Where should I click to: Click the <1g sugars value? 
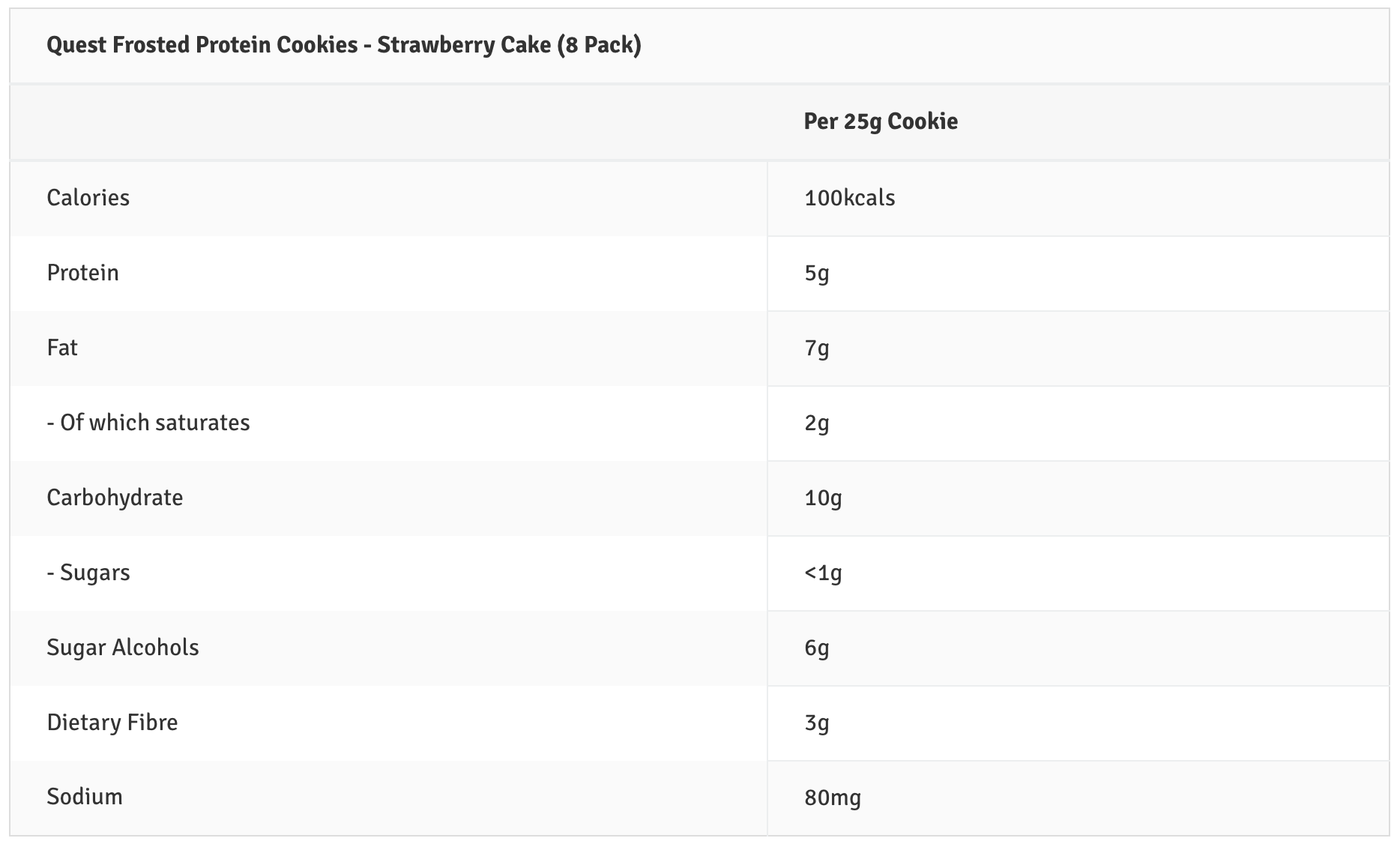click(x=823, y=573)
